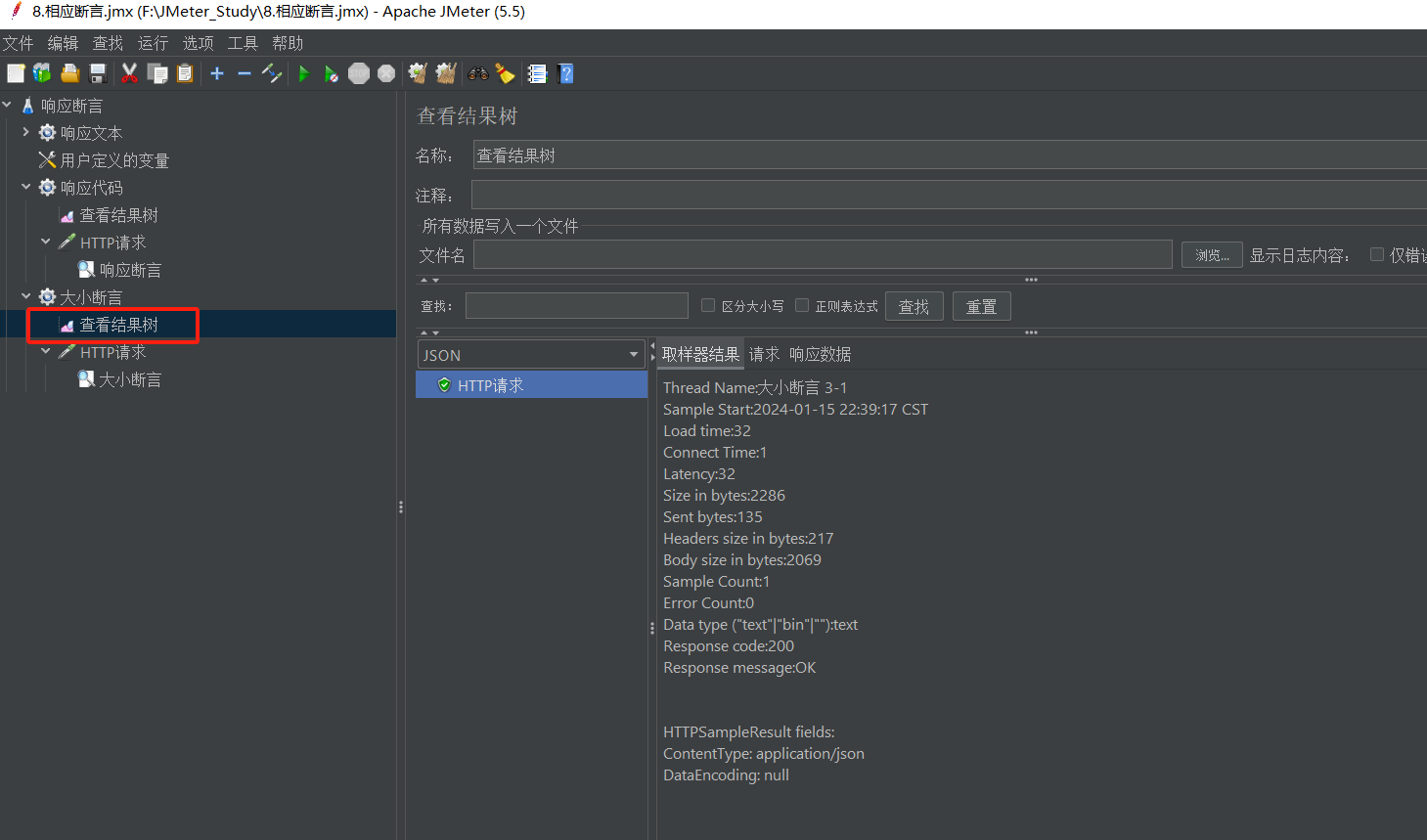Image resolution: width=1427 pixels, height=840 pixels.
Task: Select 查看结果树 under 响应代码
Action: pos(118,215)
